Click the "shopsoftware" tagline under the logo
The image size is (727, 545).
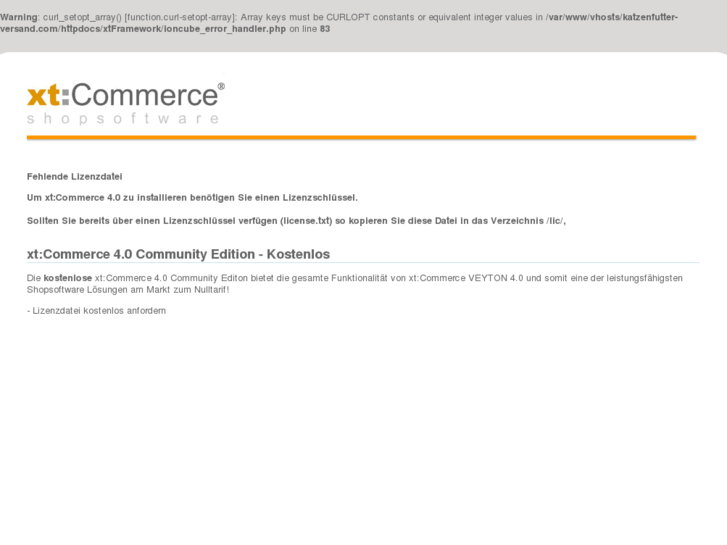(x=122, y=120)
